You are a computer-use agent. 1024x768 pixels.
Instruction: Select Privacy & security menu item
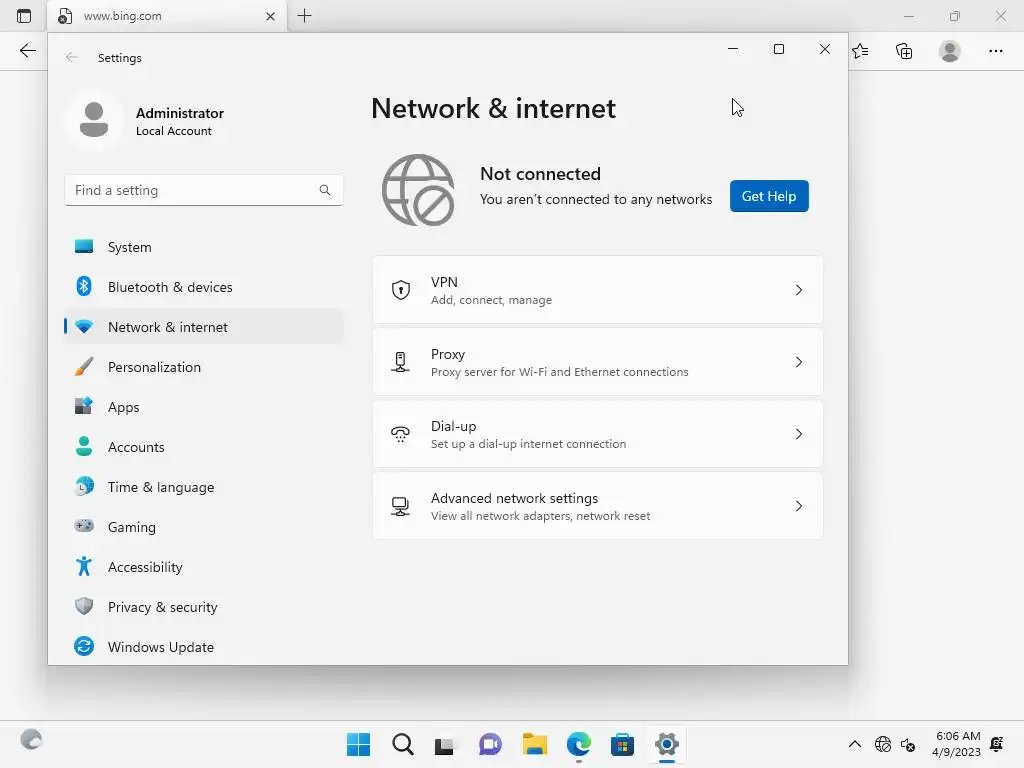(x=204, y=607)
